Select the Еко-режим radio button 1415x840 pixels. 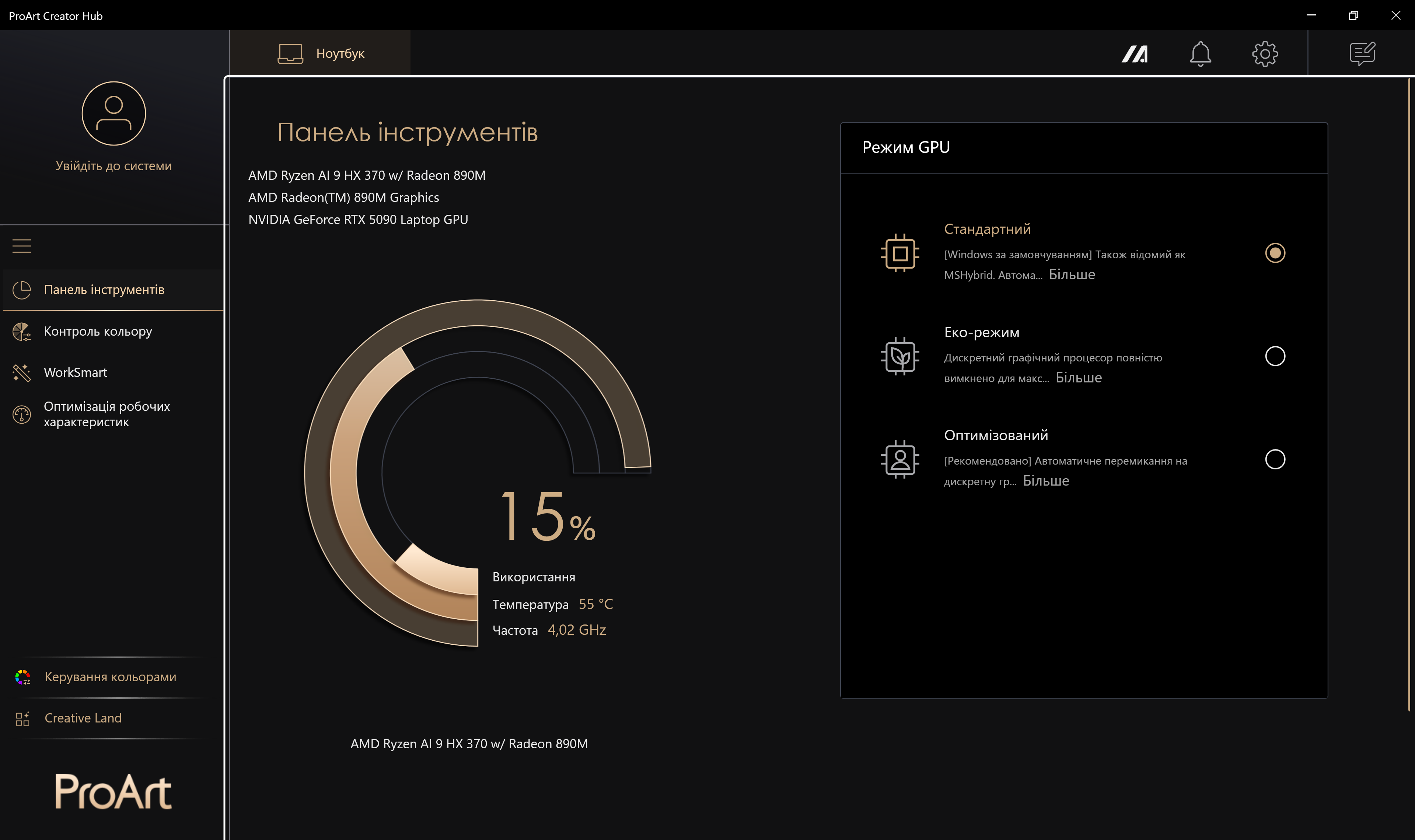click(x=1275, y=356)
